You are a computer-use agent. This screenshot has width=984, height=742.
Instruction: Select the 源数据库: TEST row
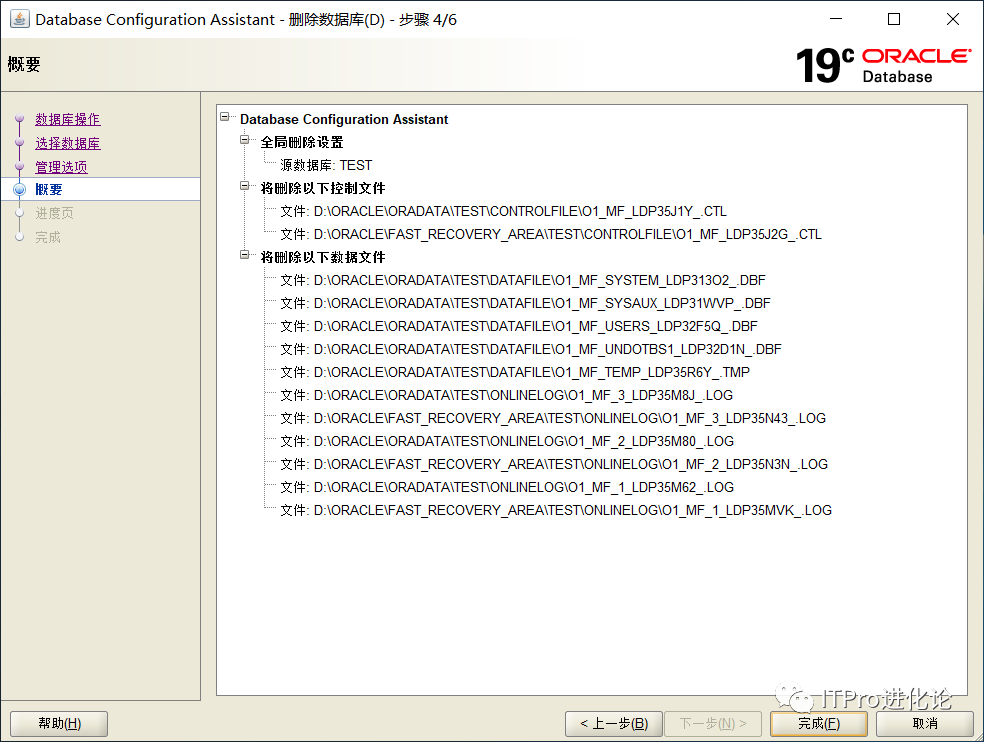pos(326,165)
